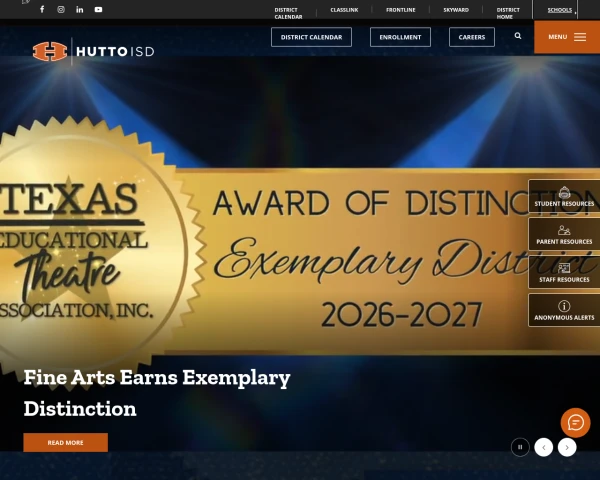Open the LinkedIn icon in top bar

coord(80,10)
